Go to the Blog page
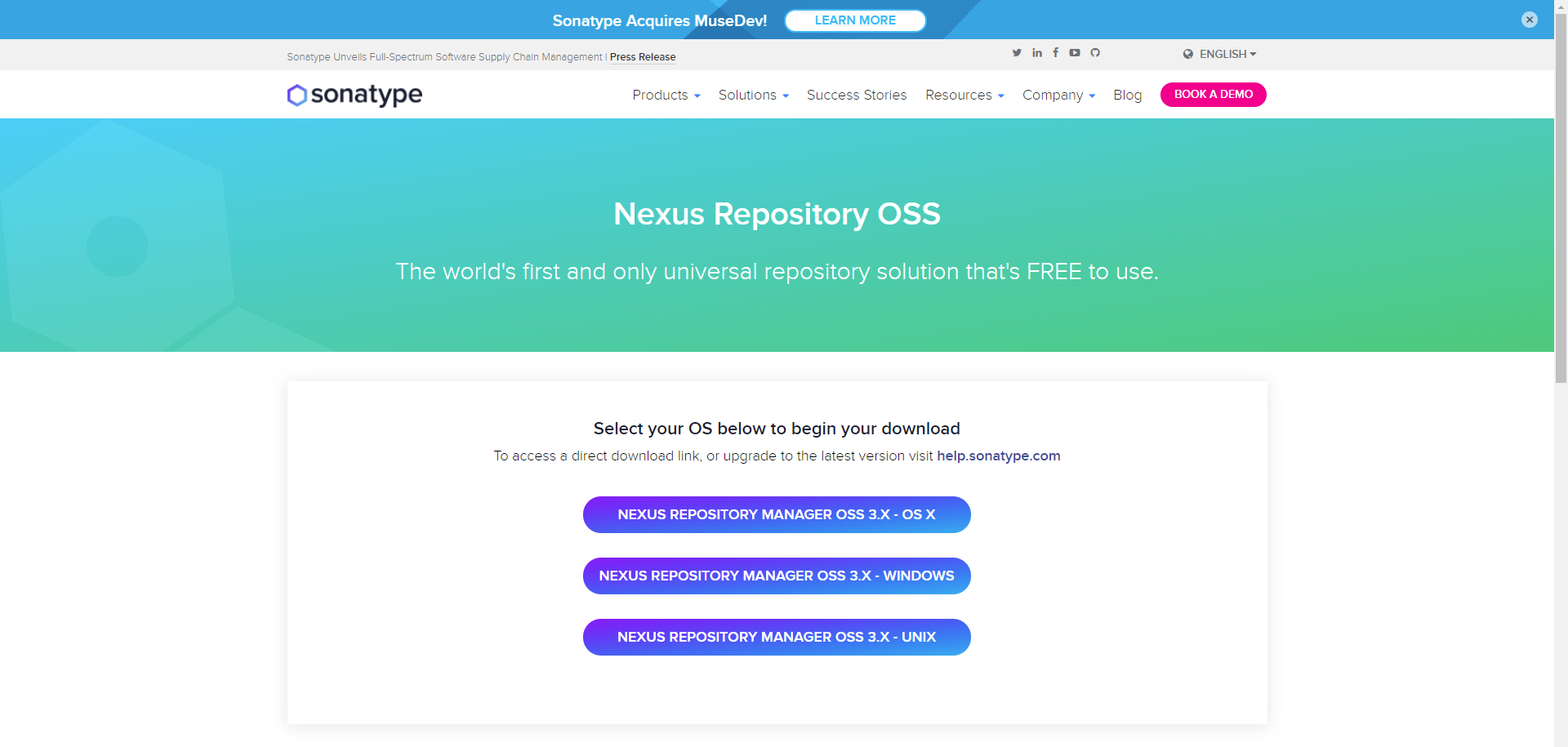This screenshot has height=747, width=1568. coord(1127,95)
